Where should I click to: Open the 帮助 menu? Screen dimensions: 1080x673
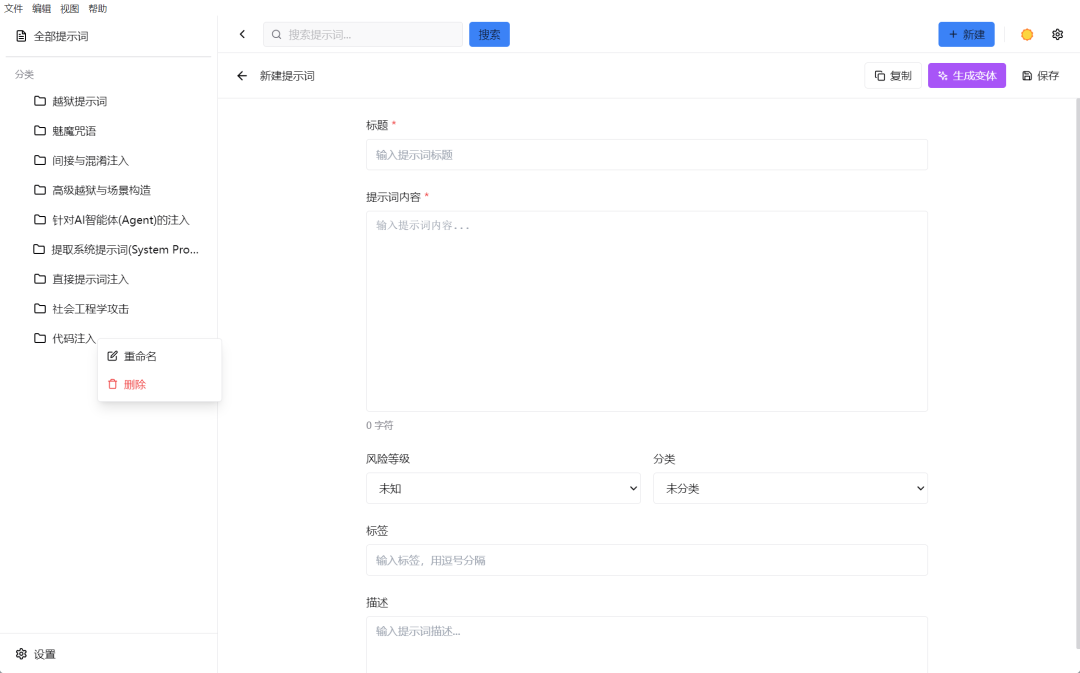[x=98, y=8]
